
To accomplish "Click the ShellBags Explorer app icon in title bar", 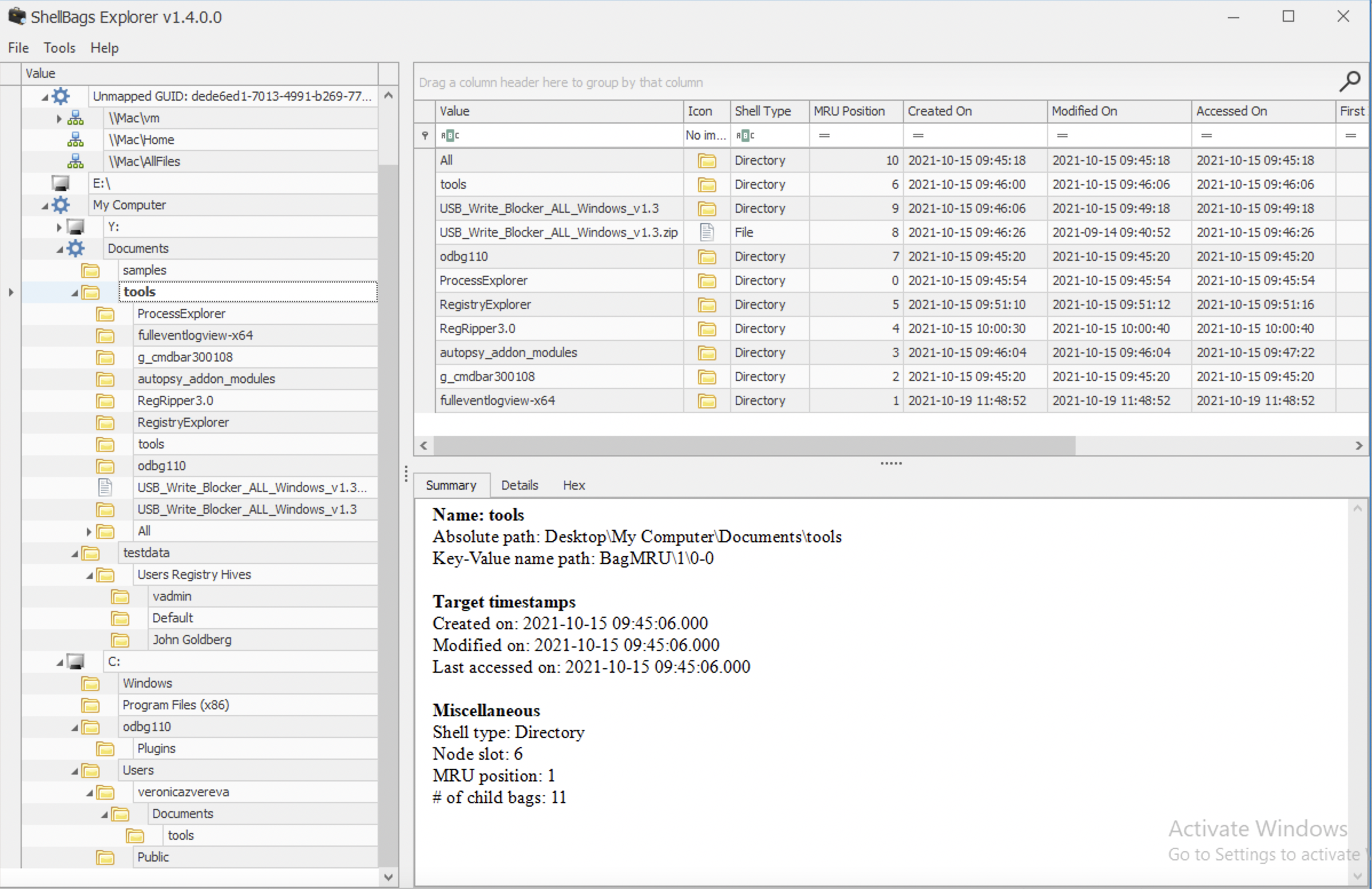I will (x=17, y=16).
